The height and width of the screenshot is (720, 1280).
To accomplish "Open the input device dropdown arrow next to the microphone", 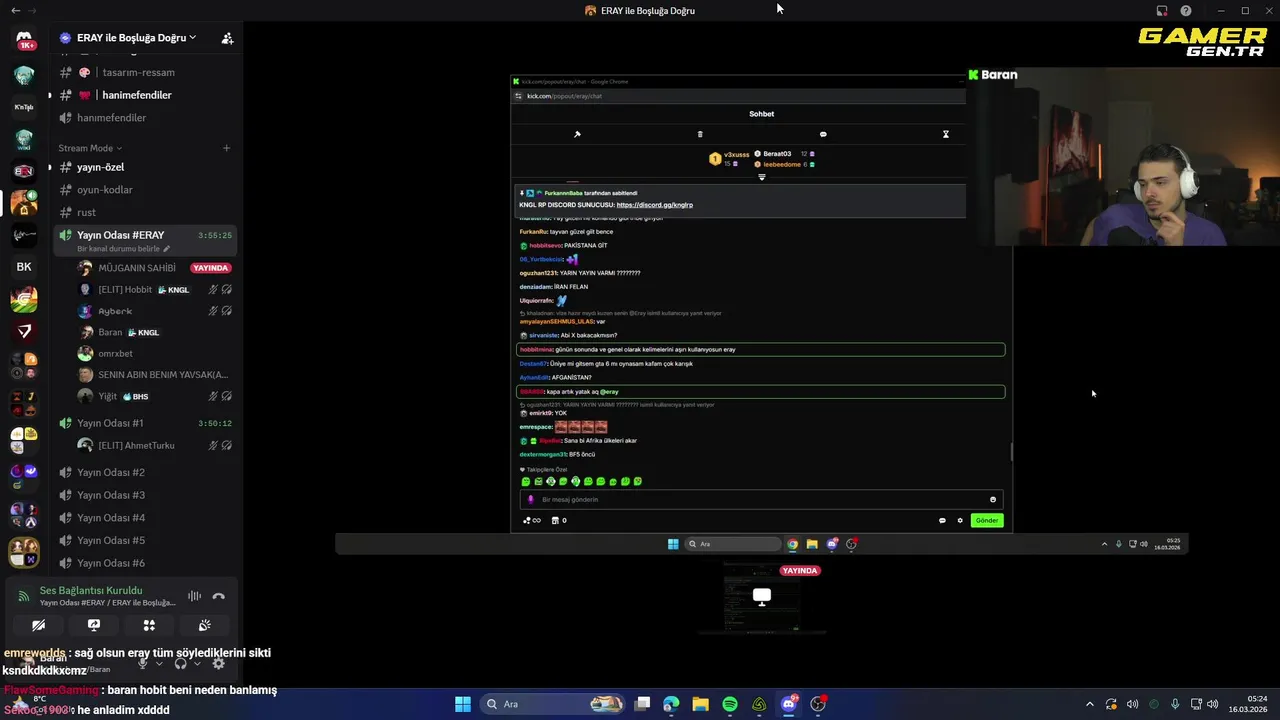I will 159,663.
